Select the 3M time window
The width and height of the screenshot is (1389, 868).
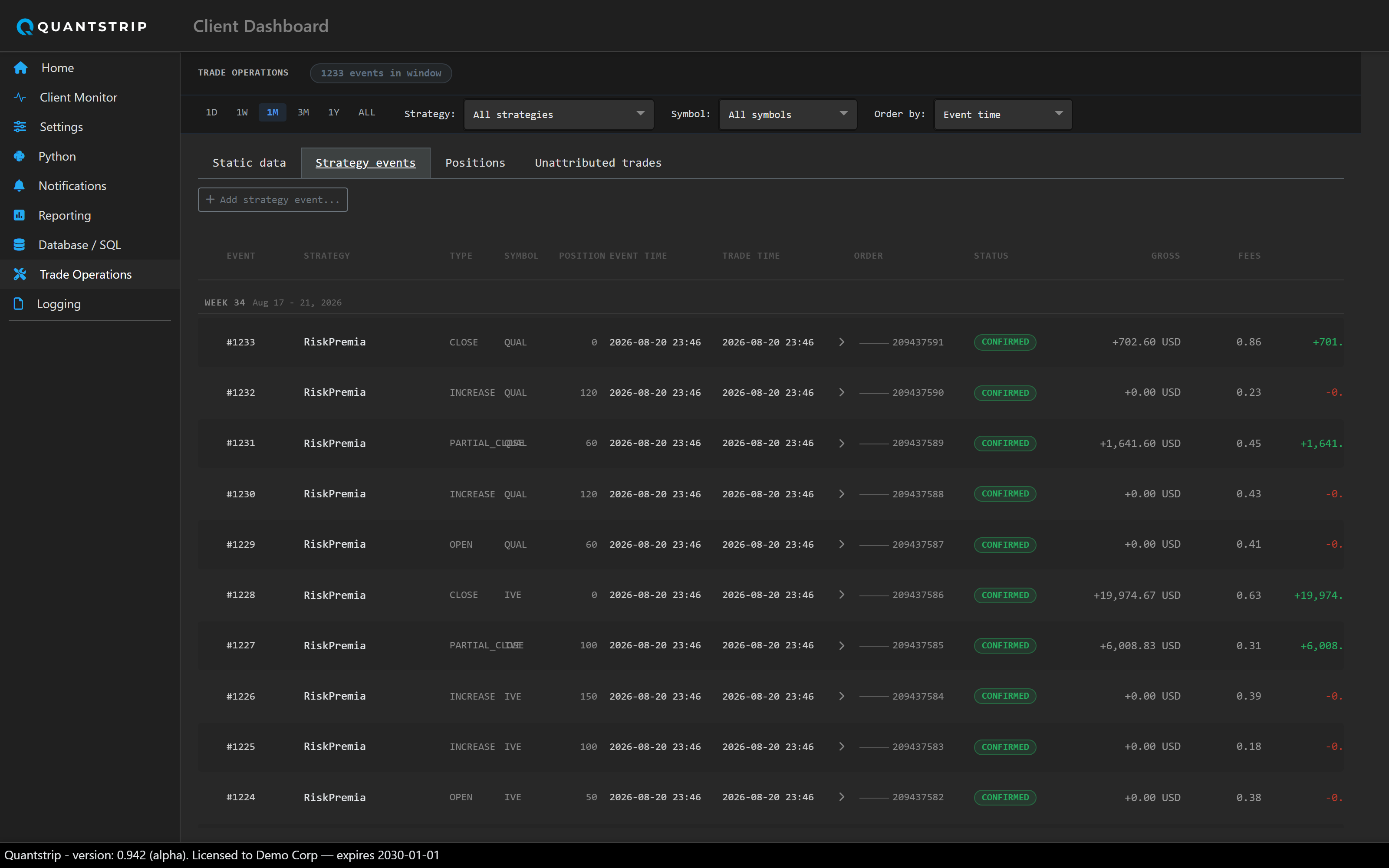pos(303,112)
